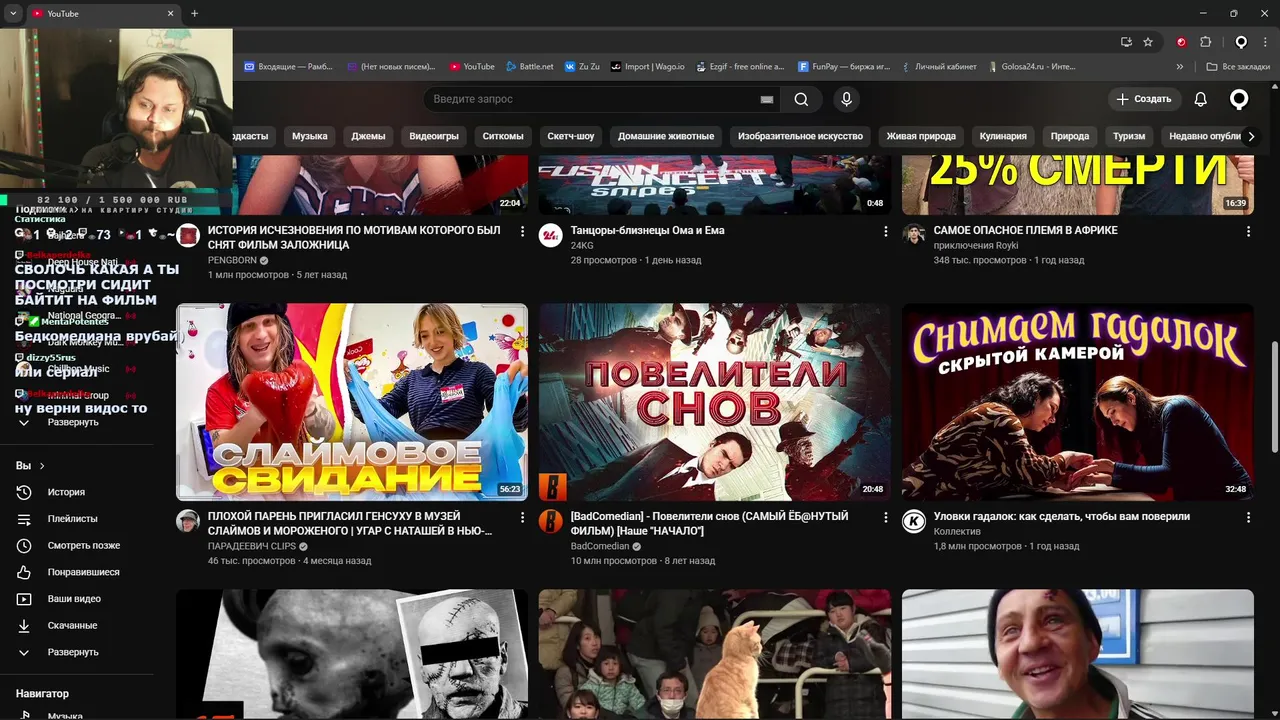
Task: Bookmark this page with star icon
Action: 1148,42
